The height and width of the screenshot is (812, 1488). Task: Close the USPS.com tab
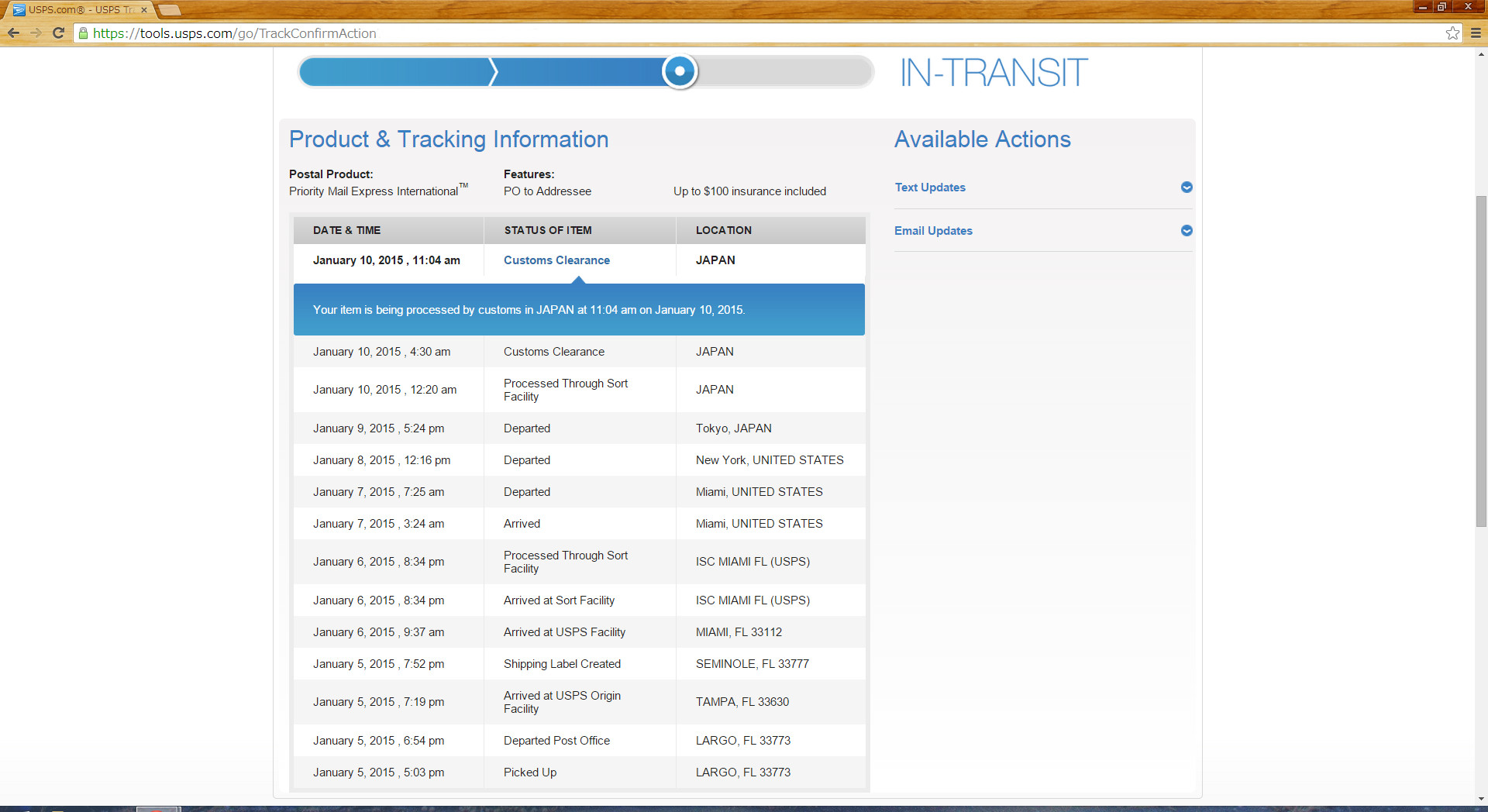tap(144, 10)
